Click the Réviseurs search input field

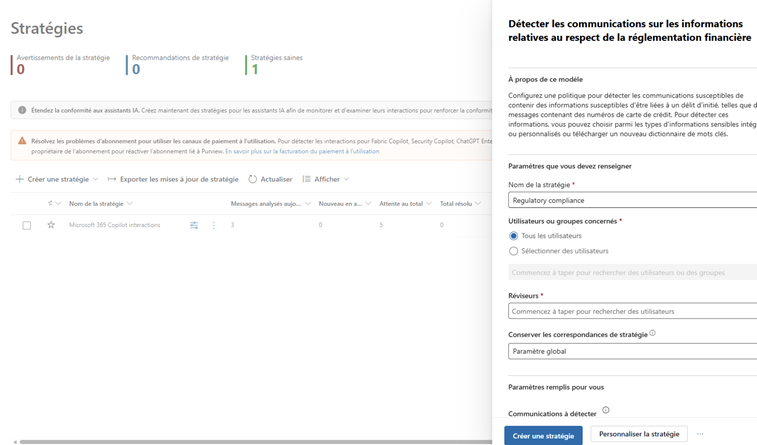coord(632,311)
